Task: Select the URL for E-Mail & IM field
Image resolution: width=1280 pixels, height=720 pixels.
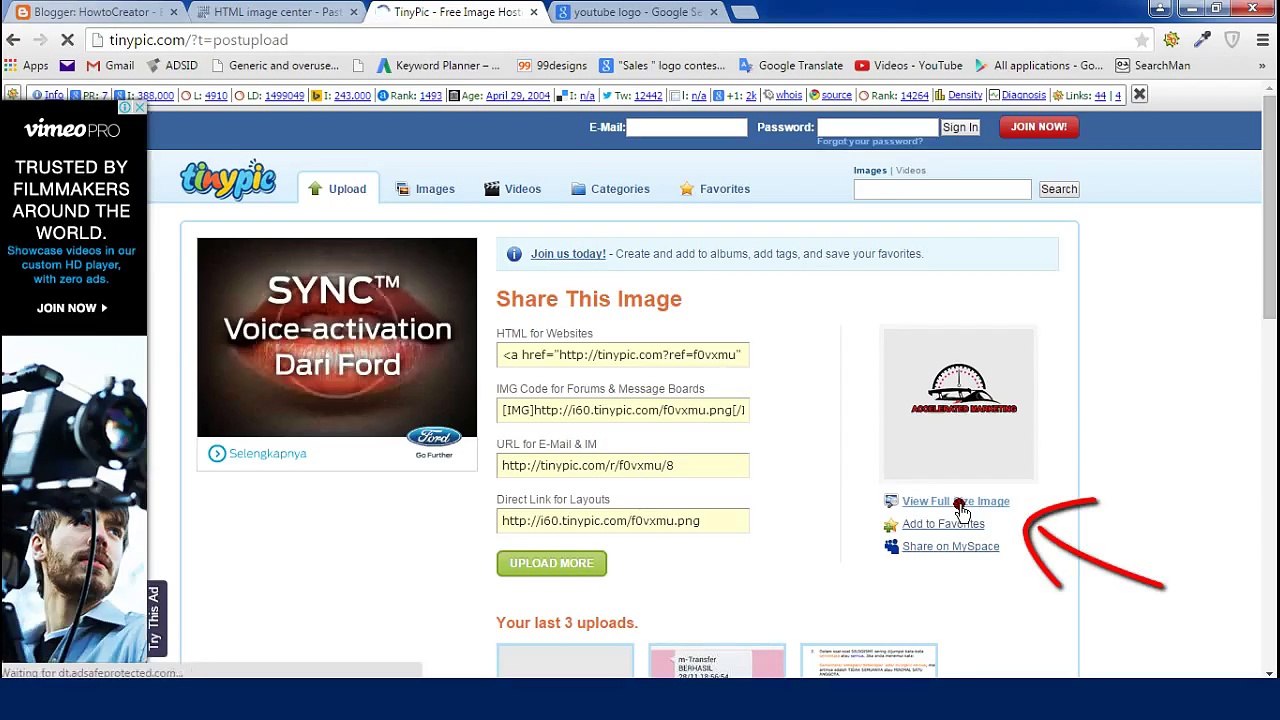Action: click(x=623, y=465)
